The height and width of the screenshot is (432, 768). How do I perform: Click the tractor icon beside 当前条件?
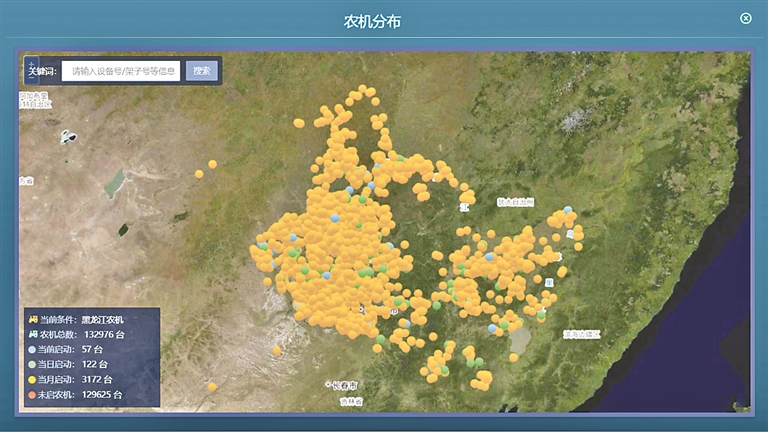click(x=32, y=318)
